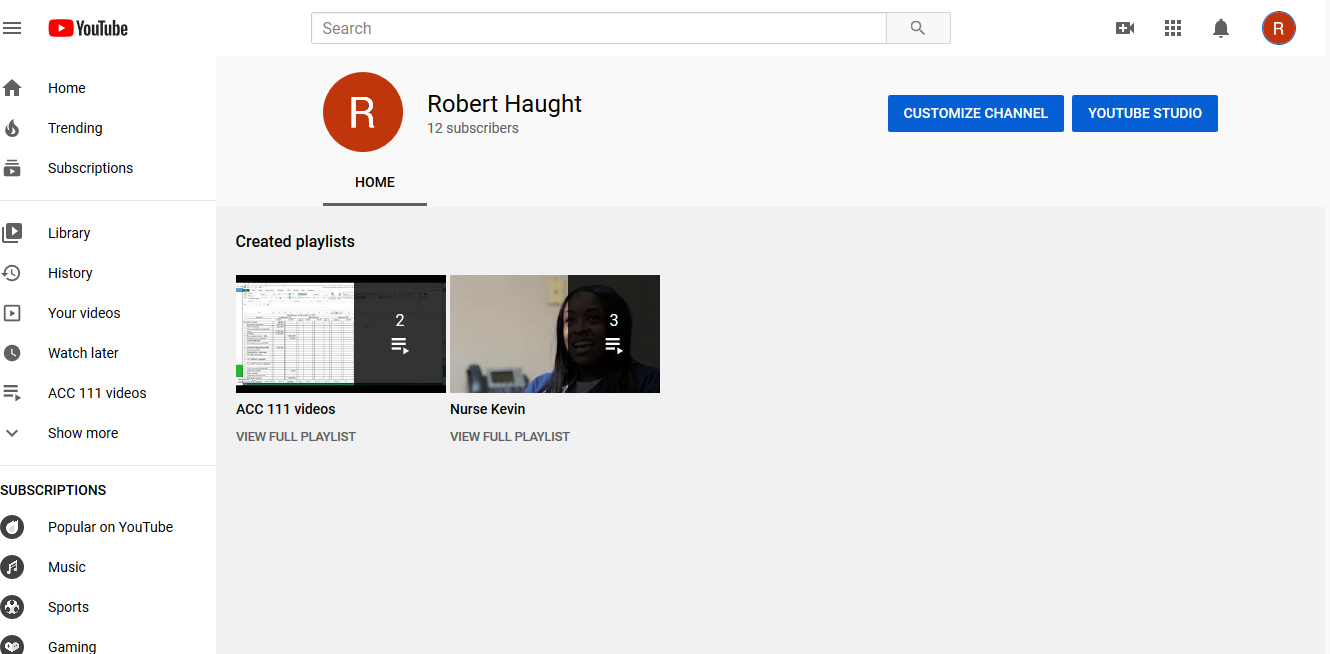Open the hamburger guide menu
This screenshot has width=1330, height=654.
(12, 28)
